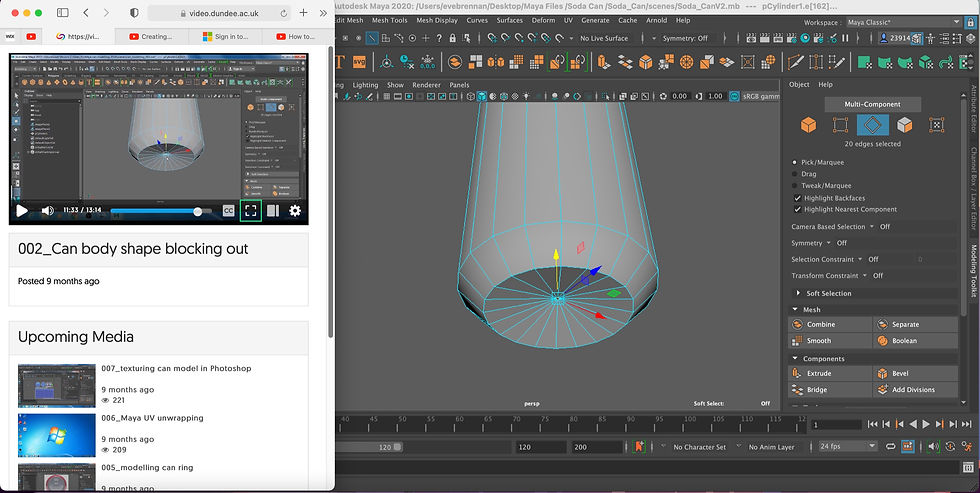The image size is (980, 493).
Task: Click Multi-Component button
Action: coord(872,104)
